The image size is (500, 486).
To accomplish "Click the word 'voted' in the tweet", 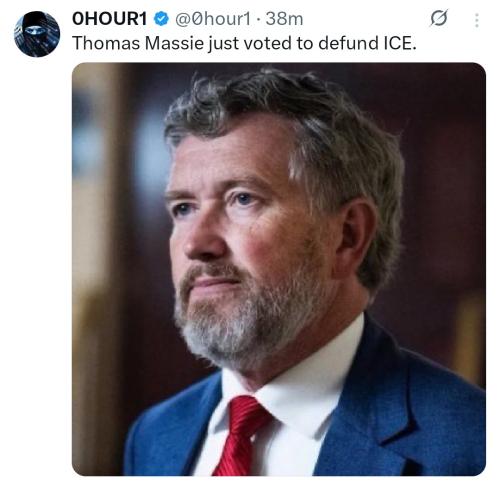I will [x=269, y=43].
